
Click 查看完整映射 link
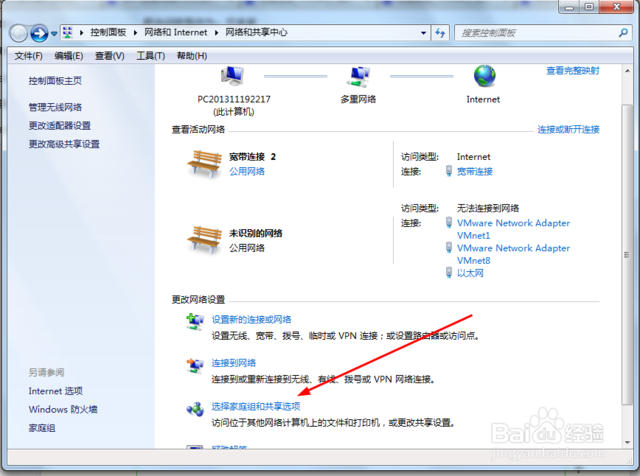click(573, 71)
